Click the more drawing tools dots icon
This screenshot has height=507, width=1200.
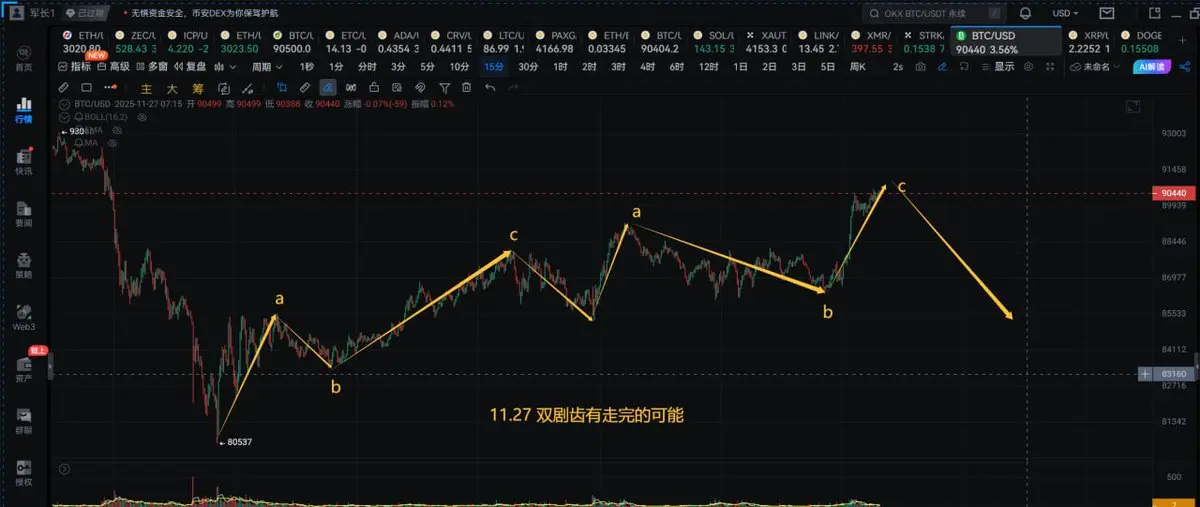110,87
